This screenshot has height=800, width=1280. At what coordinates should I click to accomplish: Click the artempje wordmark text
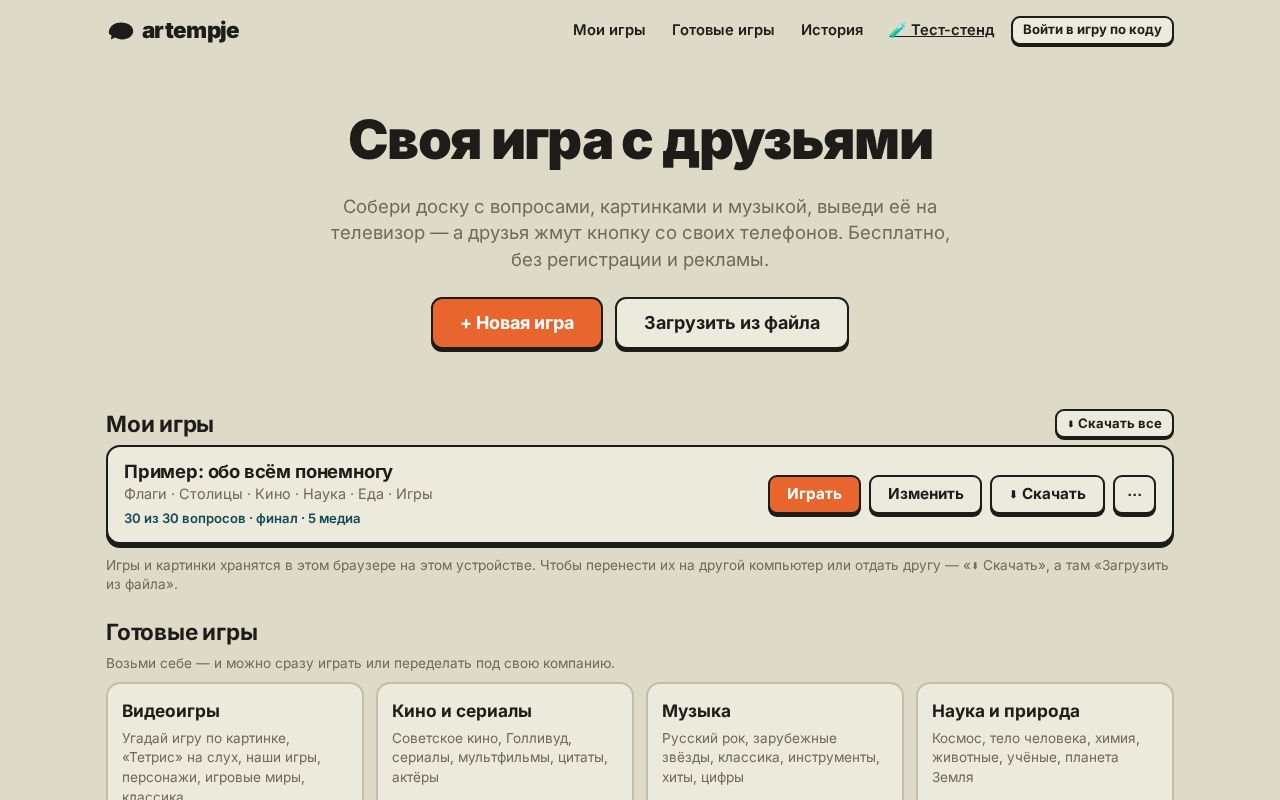click(190, 31)
